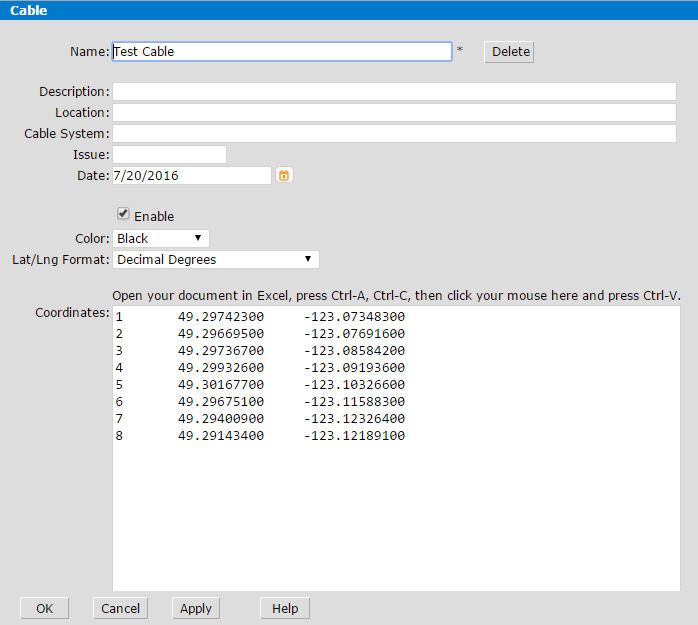Expand the Lat/Lng Format dropdown

tap(215, 260)
